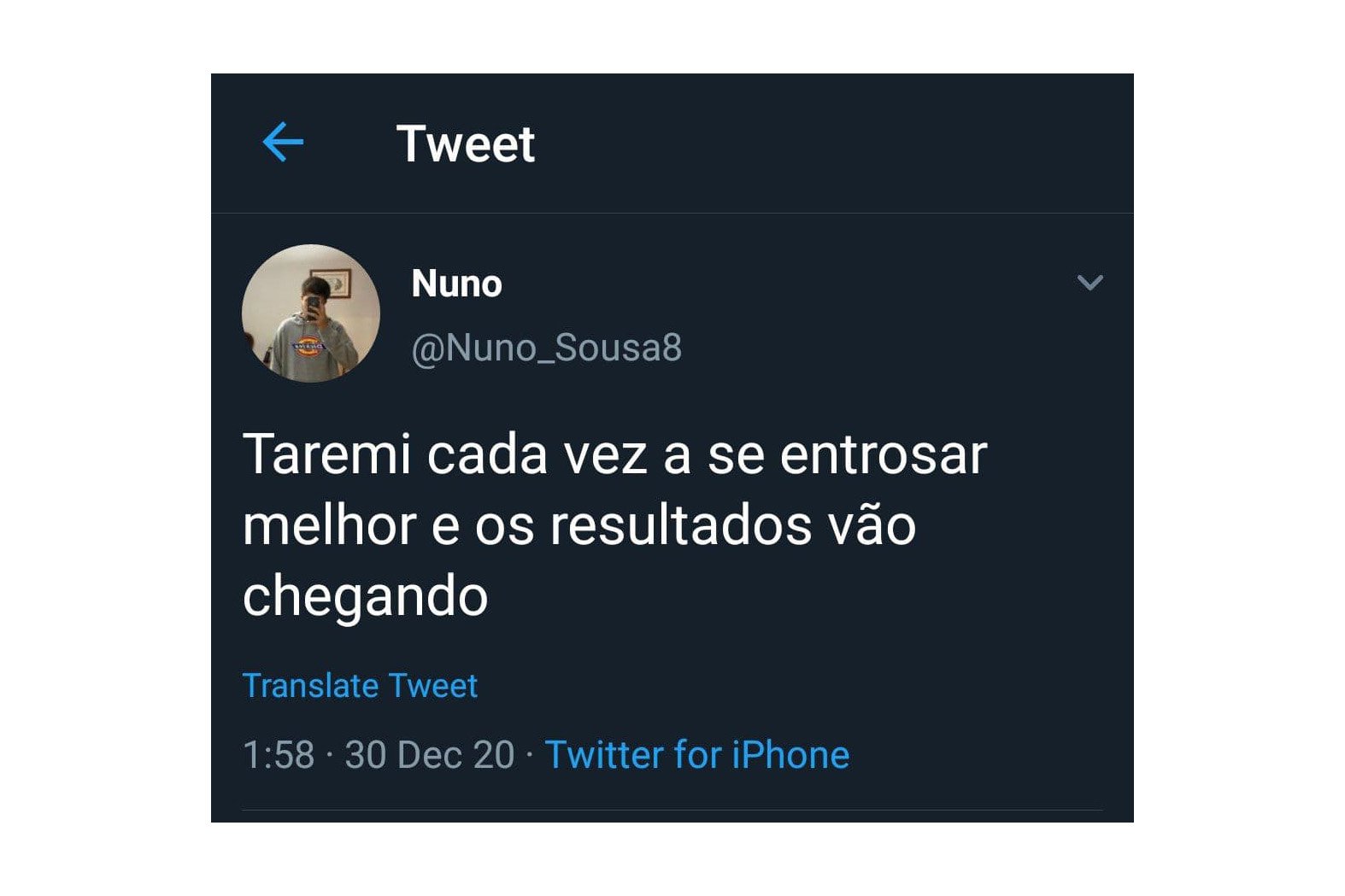
Task: Click the word chegando in the tweet
Action: (x=365, y=596)
